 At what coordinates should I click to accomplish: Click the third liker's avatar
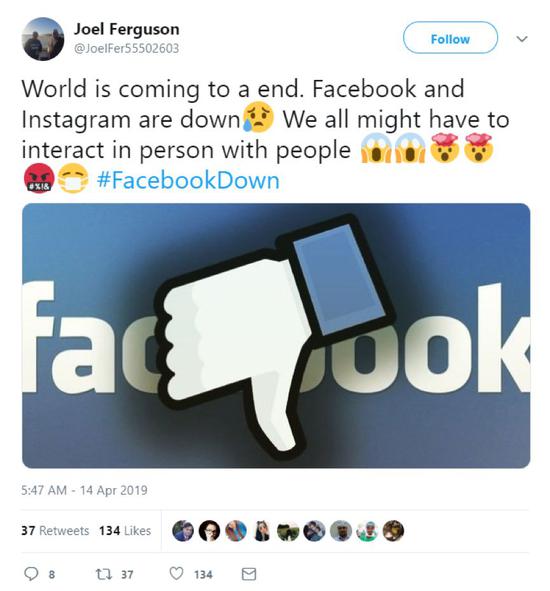tap(236, 531)
